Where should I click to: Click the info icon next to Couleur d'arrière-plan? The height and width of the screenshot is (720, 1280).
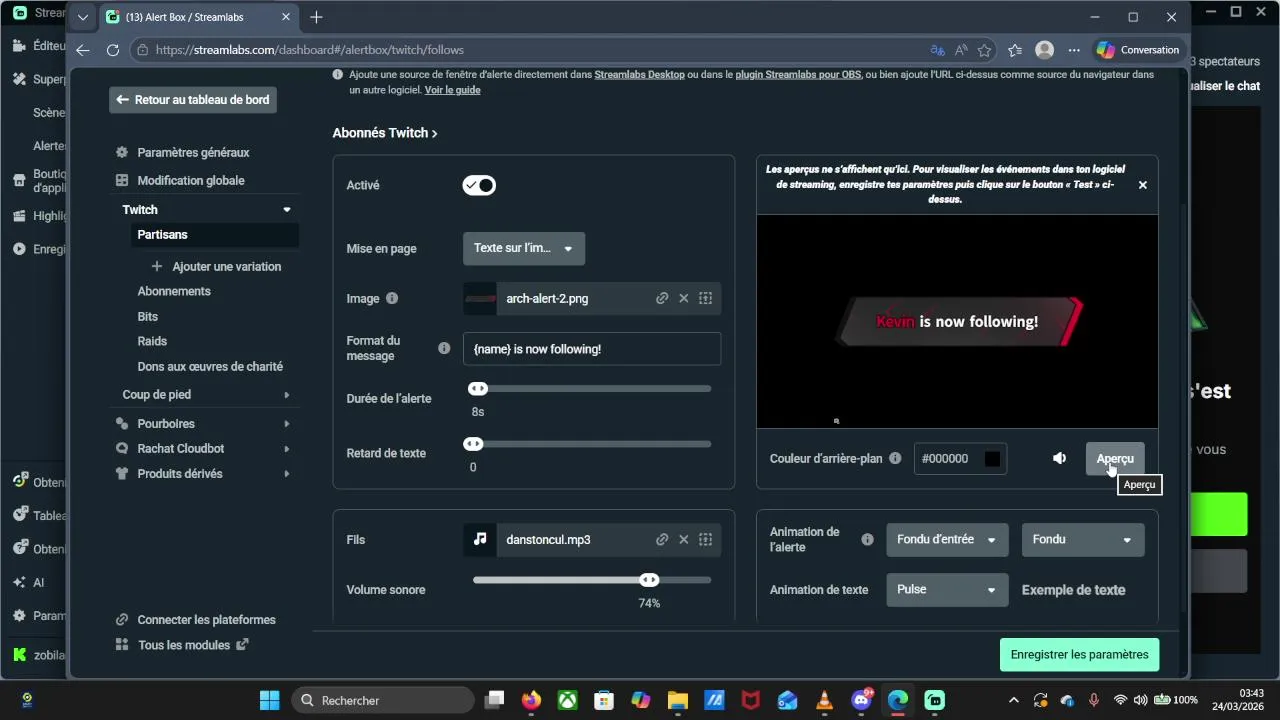(x=895, y=458)
